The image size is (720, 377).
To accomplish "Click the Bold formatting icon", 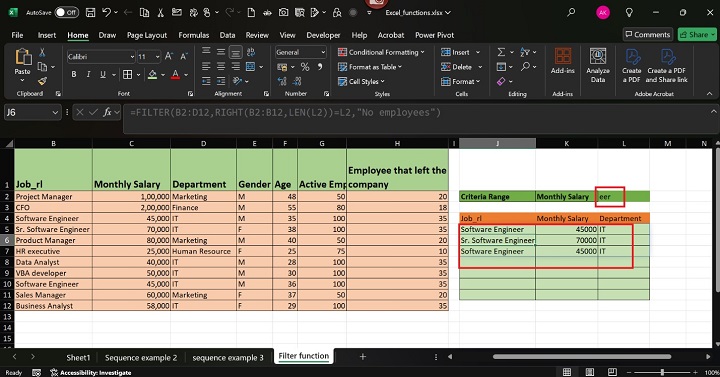I will 73,74.
